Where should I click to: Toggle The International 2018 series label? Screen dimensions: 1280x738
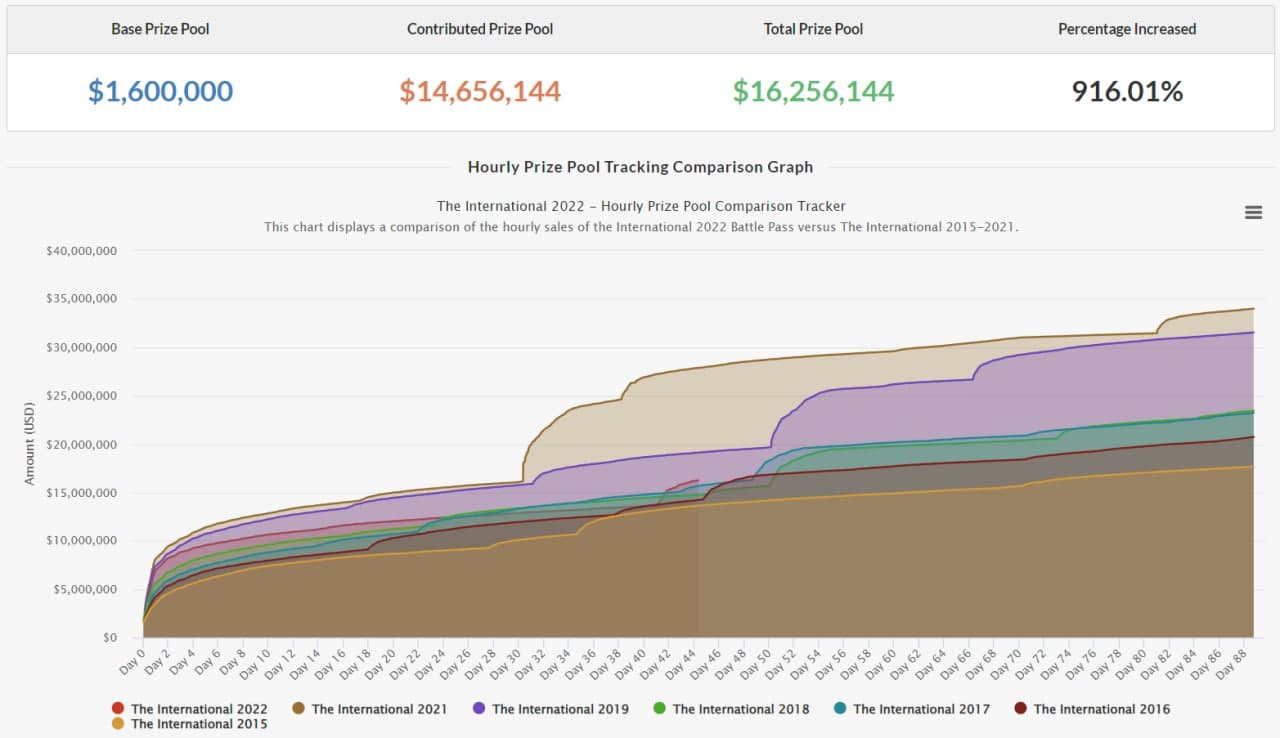[x=740, y=709]
